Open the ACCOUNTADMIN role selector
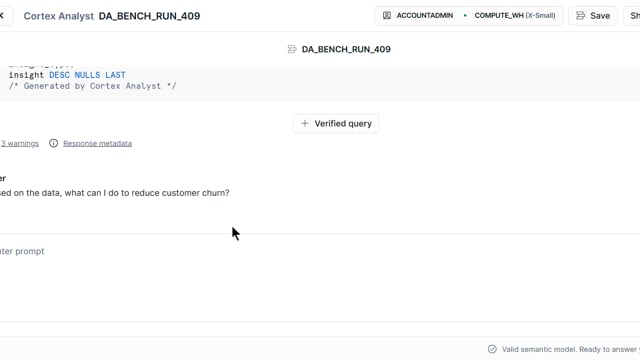 pyautogui.click(x=418, y=16)
